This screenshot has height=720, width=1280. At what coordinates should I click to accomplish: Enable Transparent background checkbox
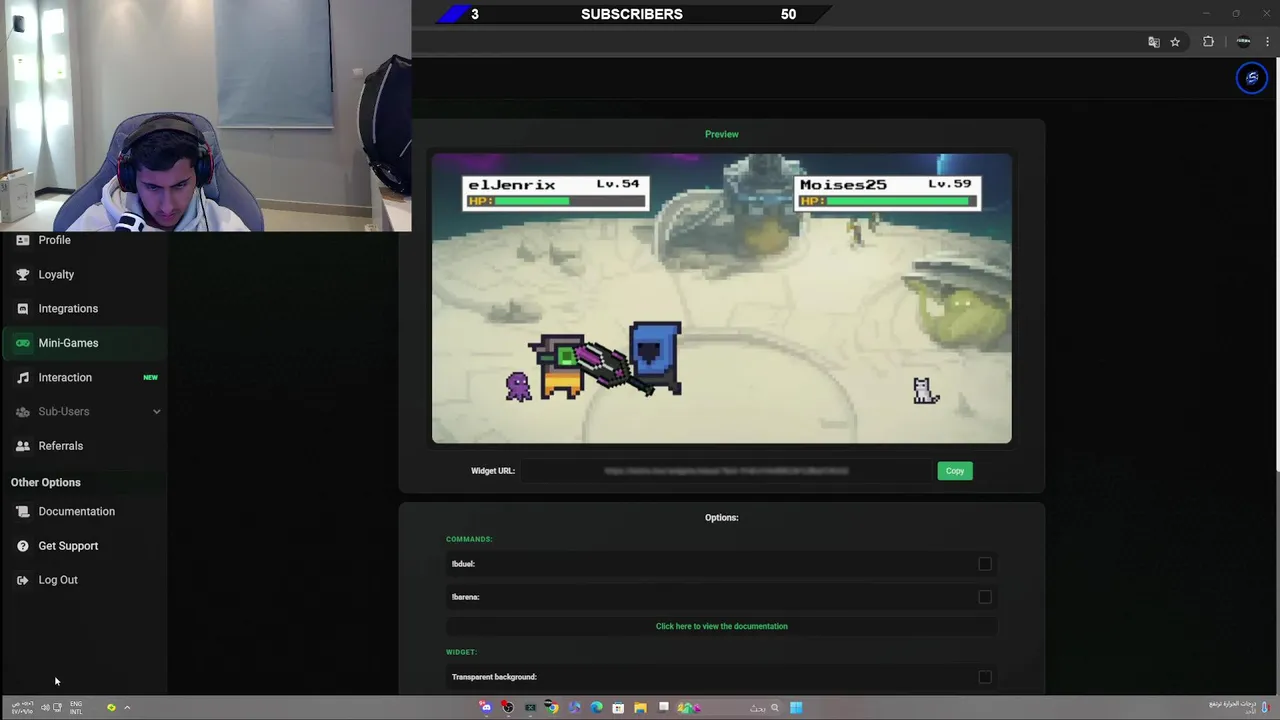tap(985, 677)
